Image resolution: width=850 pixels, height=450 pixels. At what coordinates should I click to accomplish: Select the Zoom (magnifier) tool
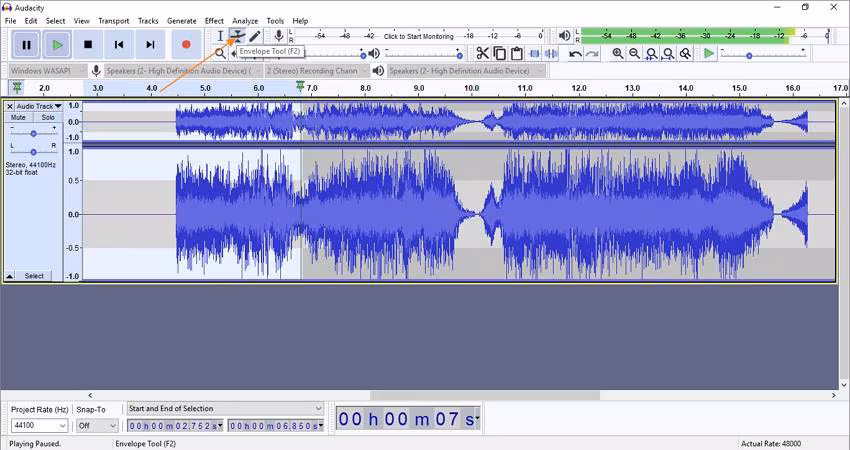pos(220,53)
